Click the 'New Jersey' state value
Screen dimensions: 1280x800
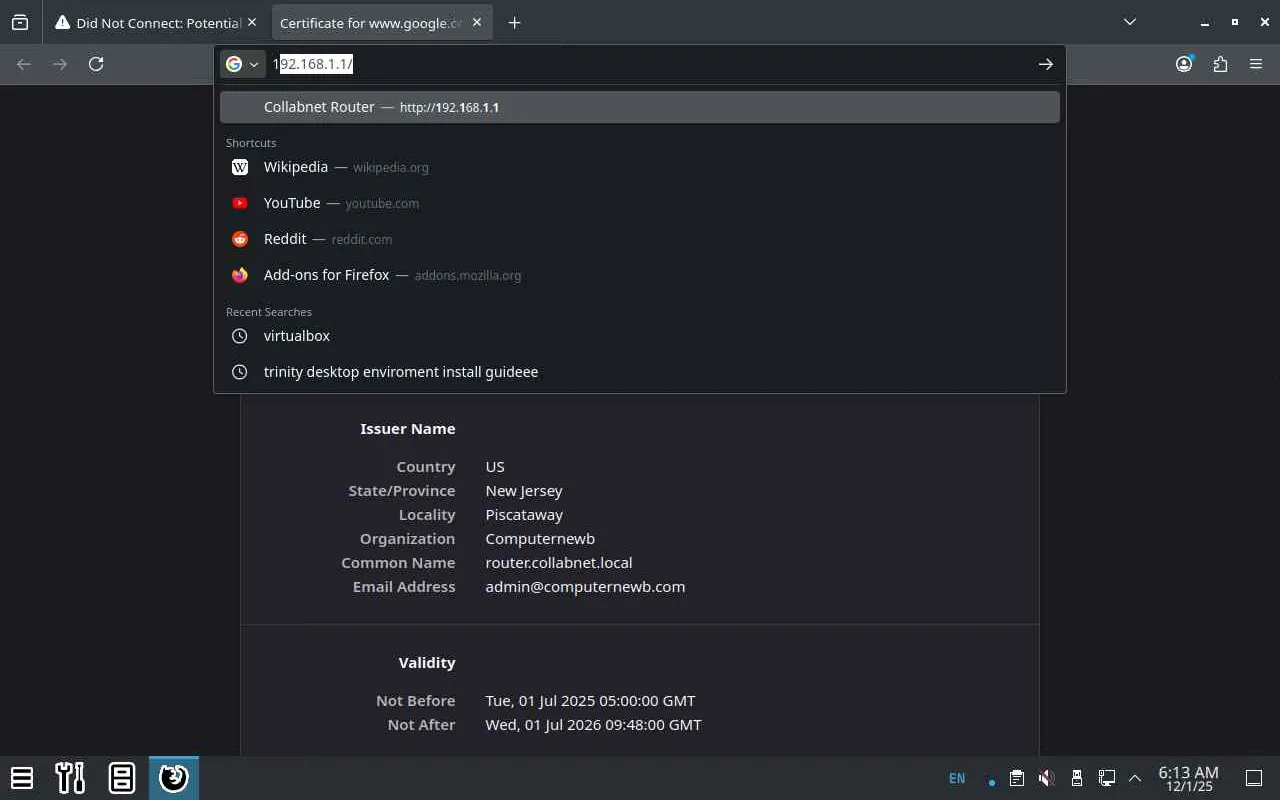pyautogui.click(x=524, y=491)
